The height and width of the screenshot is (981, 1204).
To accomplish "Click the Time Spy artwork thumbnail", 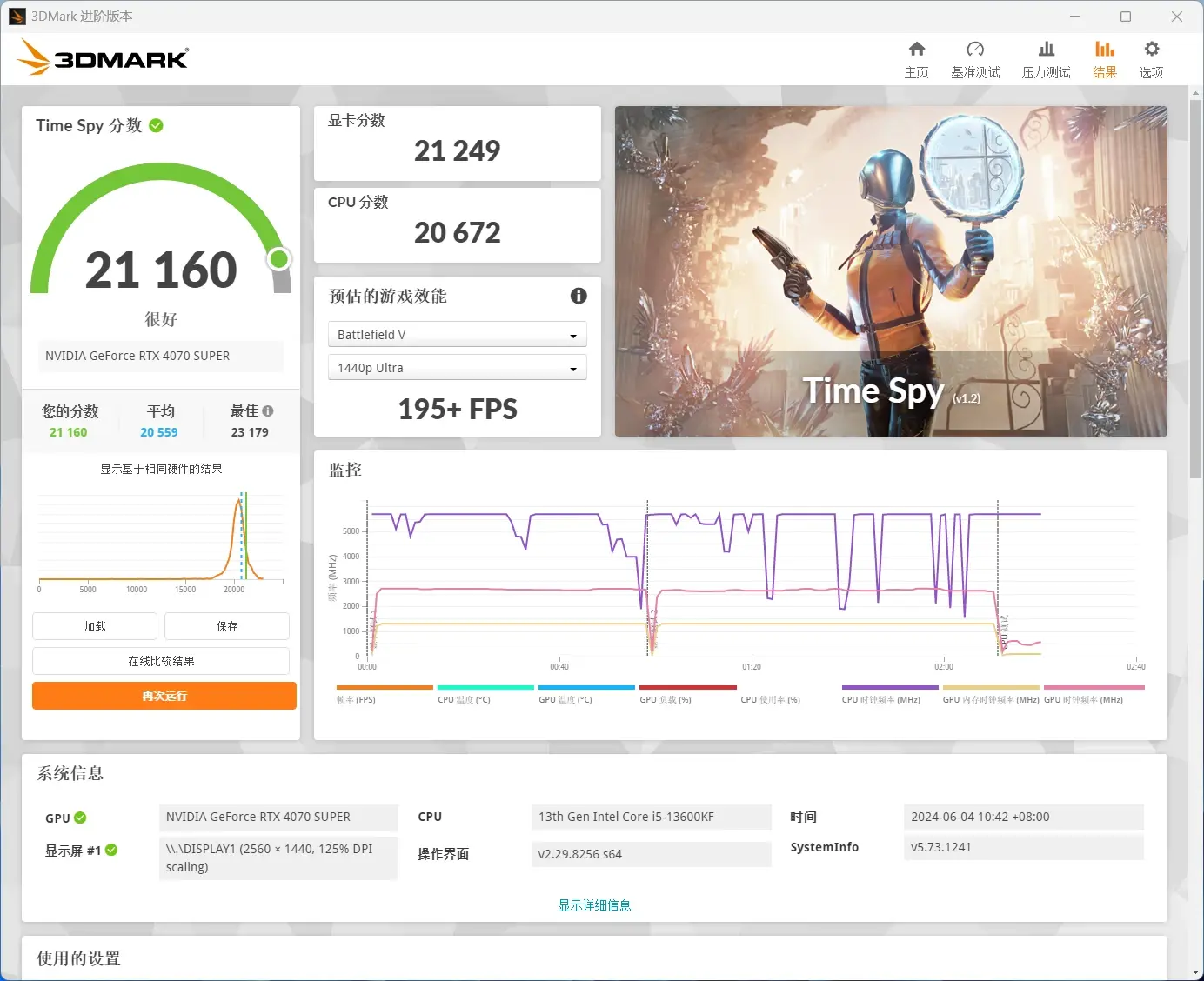I will tap(891, 271).
